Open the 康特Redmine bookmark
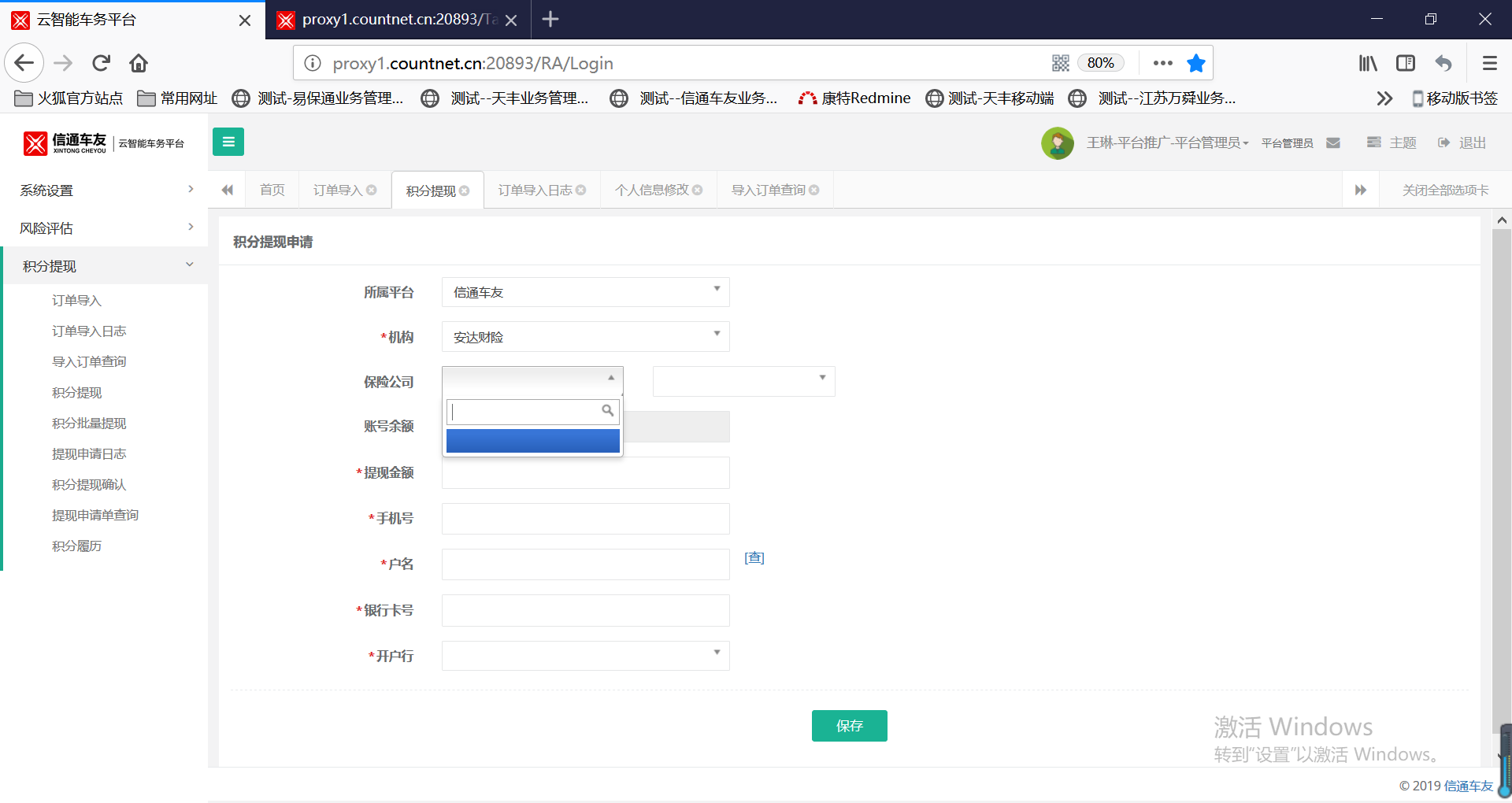 854,98
